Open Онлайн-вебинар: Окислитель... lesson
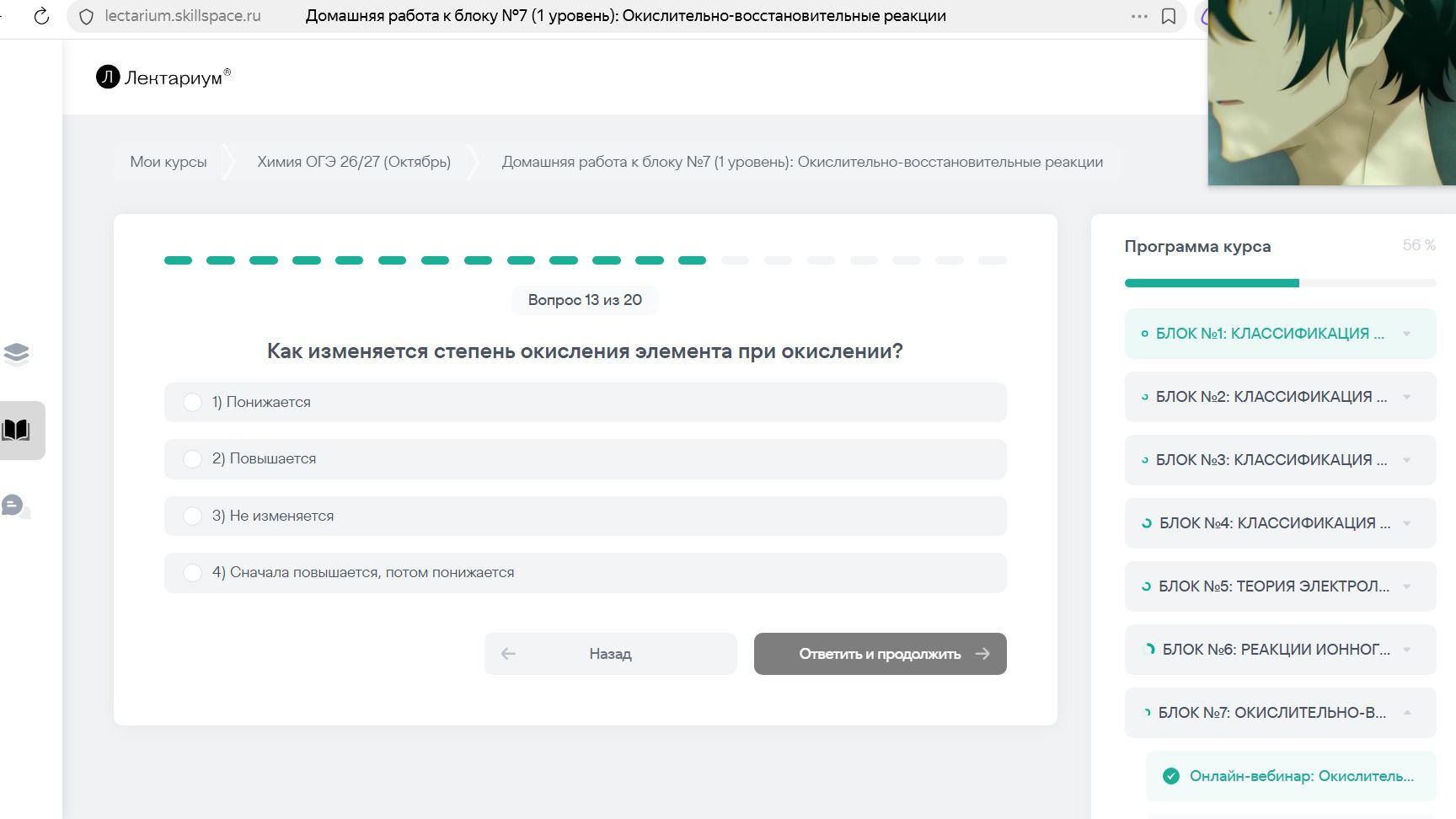Screen dimensions: 1456x819 [x=1291, y=776]
